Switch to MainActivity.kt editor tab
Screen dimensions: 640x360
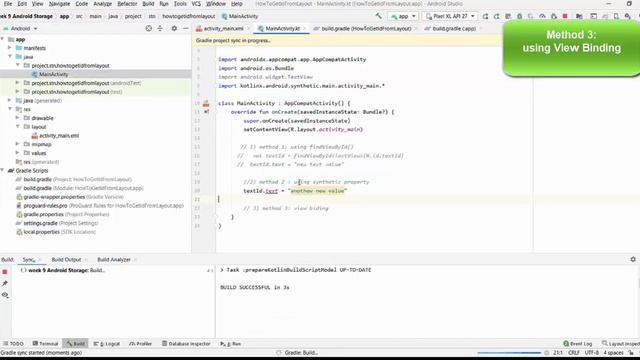[281, 29]
